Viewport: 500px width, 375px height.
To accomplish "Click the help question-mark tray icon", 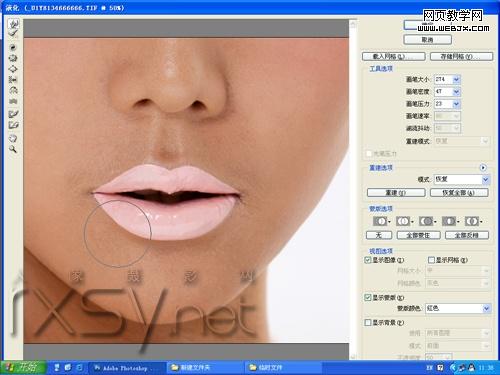I will click(x=440, y=368).
